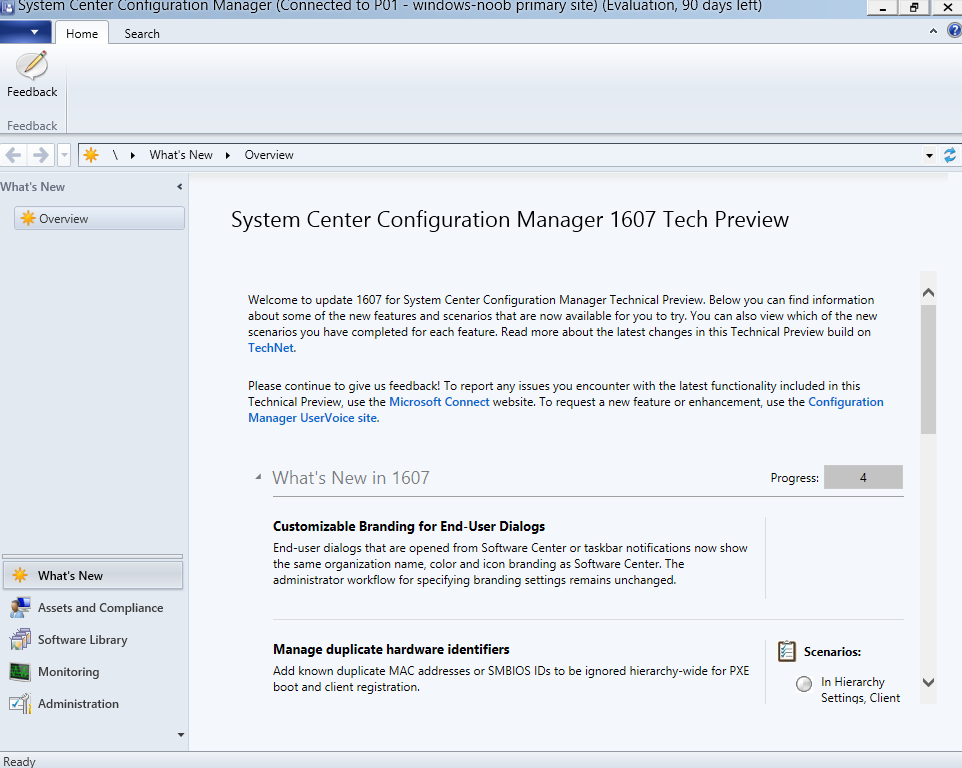Click the What's New workspace sun icon
Viewport: 962px width, 768px height.
[20, 575]
